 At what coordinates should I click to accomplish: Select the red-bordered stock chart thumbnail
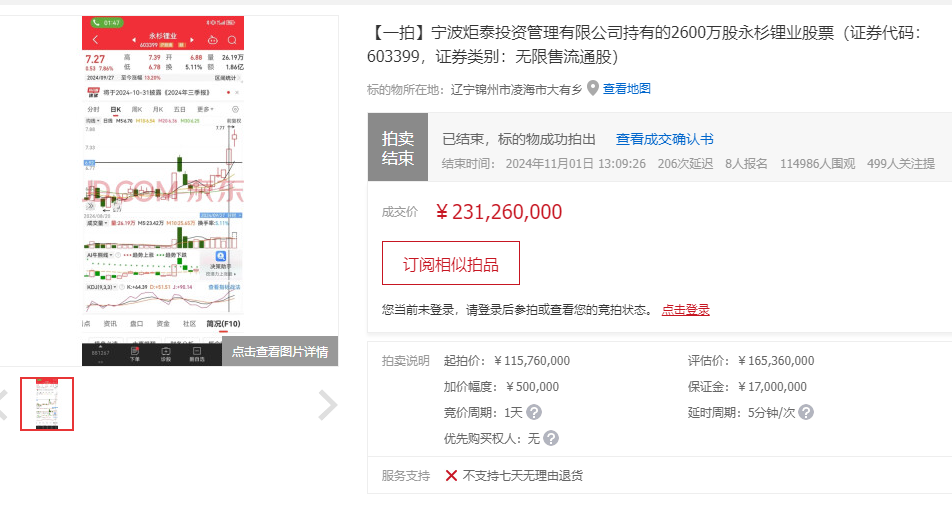(47, 404)
